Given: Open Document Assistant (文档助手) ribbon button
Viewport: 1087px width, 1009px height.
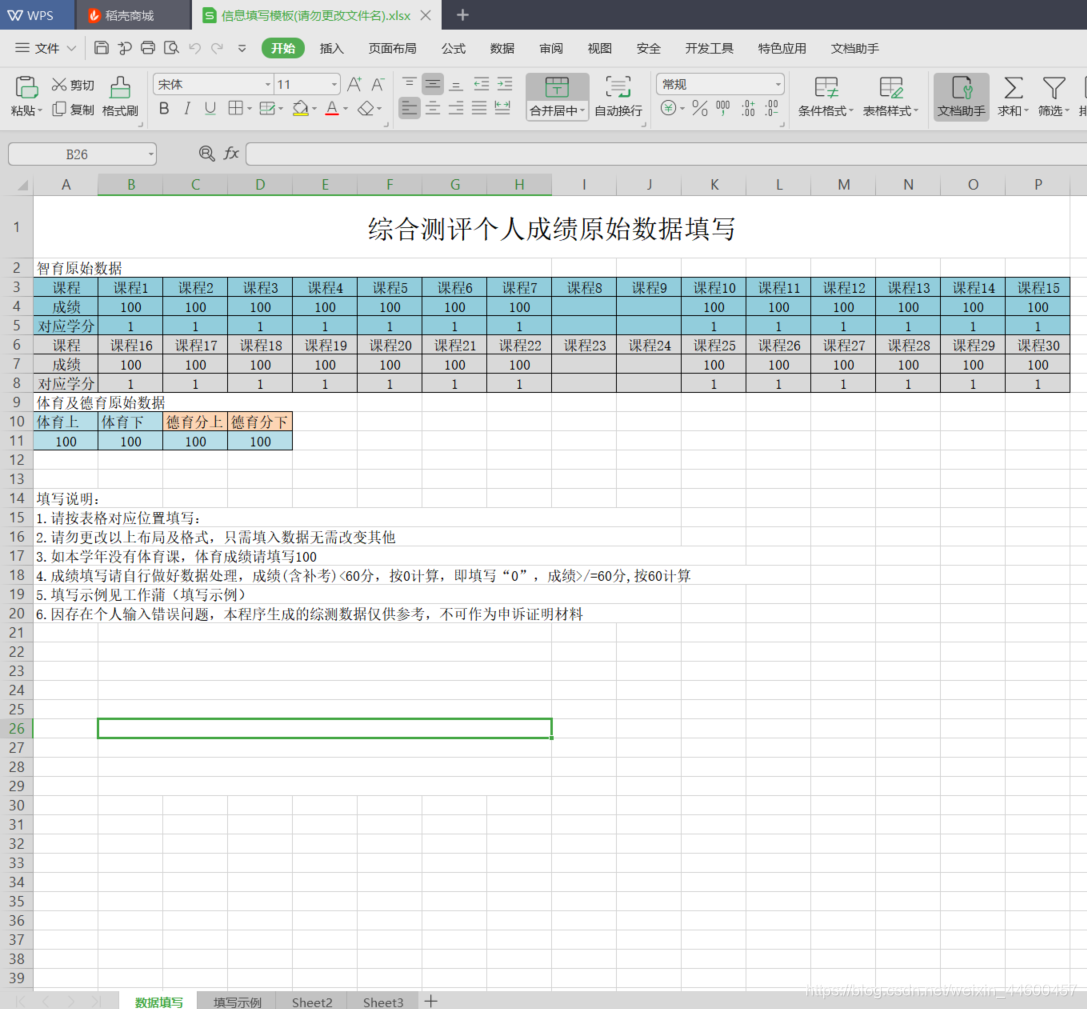Looking at the screenshot, I should 961,96.
